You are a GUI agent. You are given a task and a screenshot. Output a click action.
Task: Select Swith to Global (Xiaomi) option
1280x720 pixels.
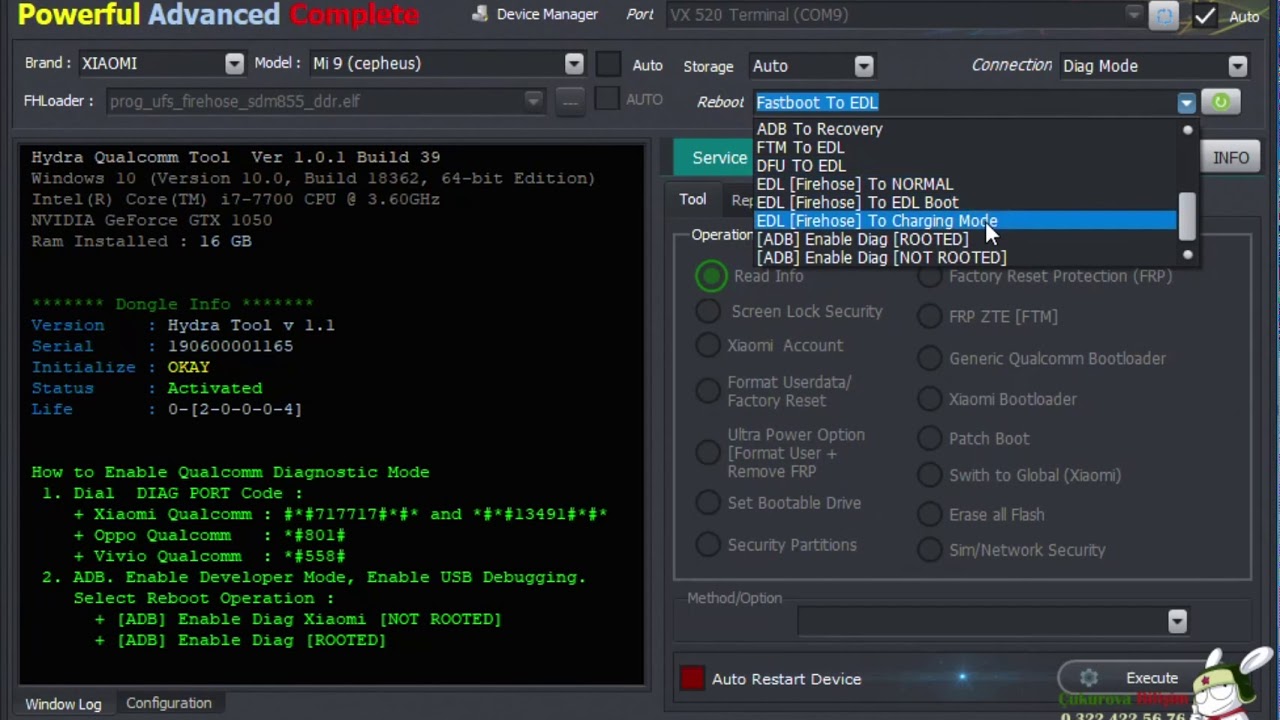[x=930, y=475]
